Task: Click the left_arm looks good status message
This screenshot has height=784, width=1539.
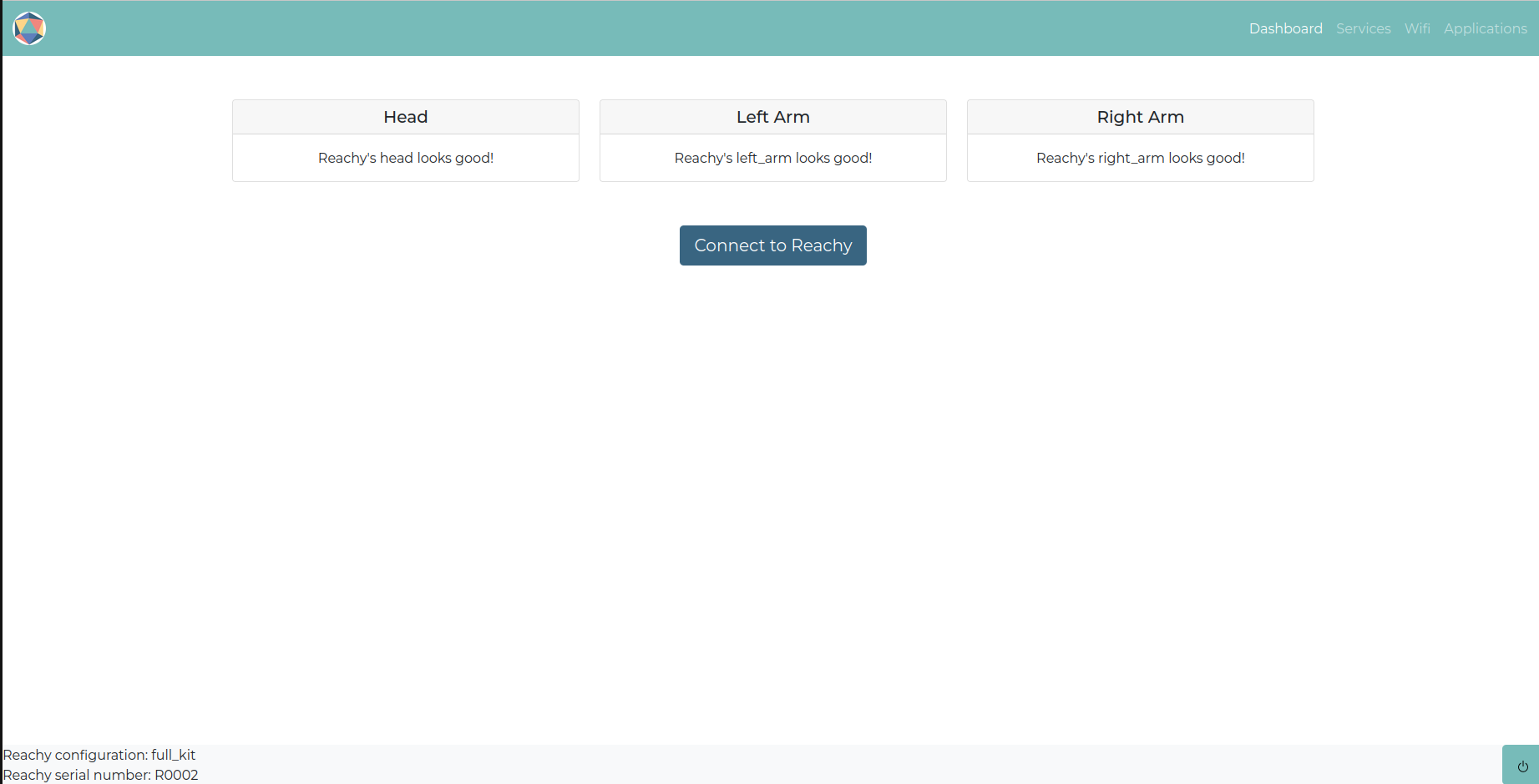Action: [x=772, y=158]
